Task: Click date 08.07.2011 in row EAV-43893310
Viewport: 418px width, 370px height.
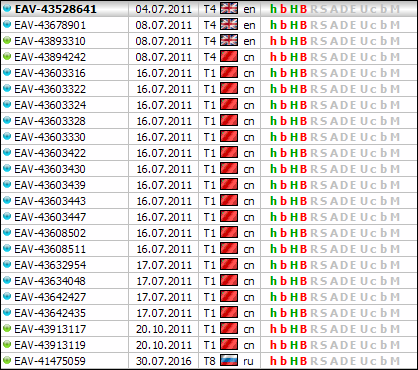Action: [164, 41]
